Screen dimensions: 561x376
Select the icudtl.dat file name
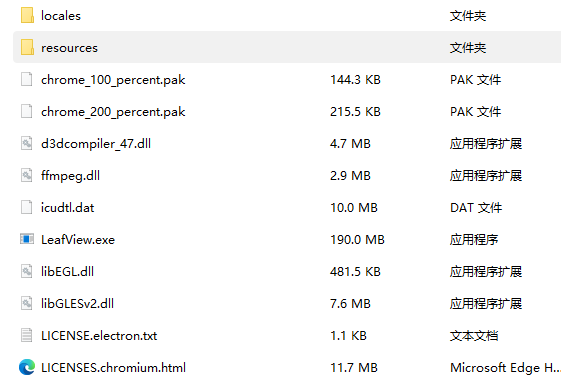coord(67,207)
